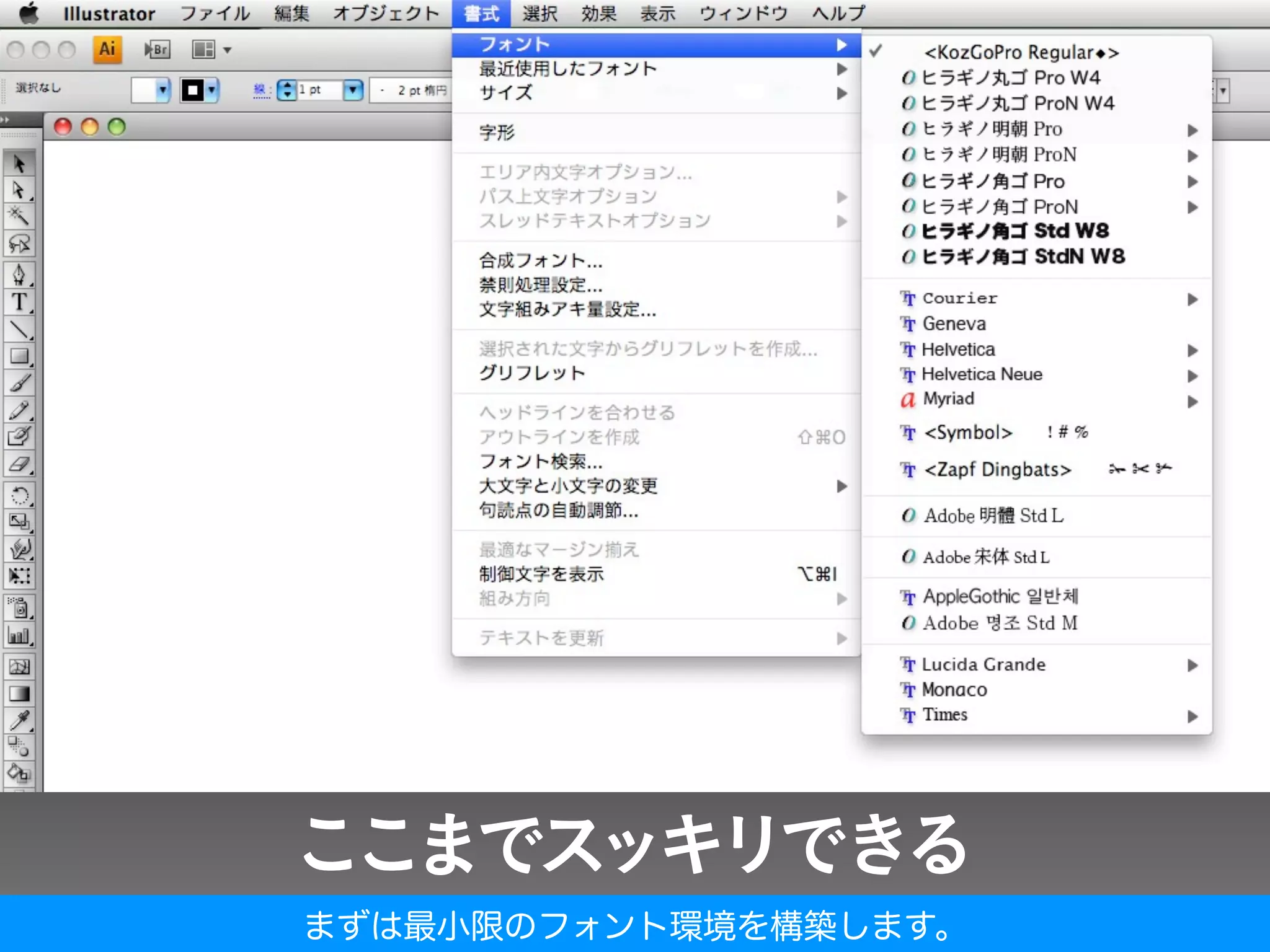Expand Helvetica Neue font styles

tap(1036, 375)
